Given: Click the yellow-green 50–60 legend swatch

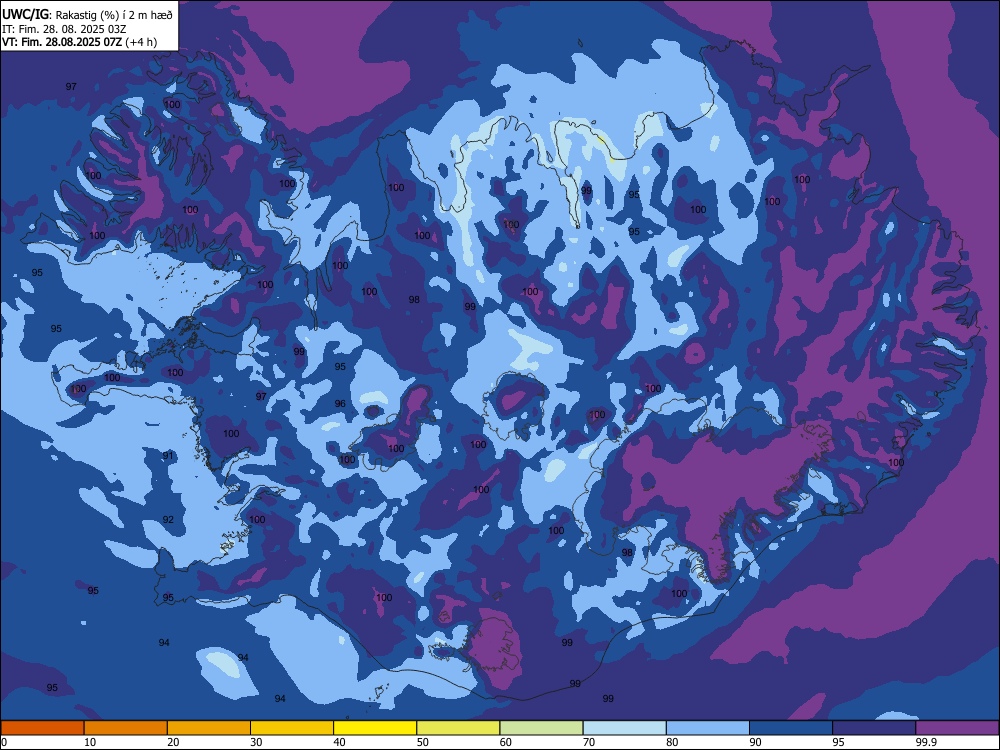Looking at the screenshot, I should click(x=458, y=728).
